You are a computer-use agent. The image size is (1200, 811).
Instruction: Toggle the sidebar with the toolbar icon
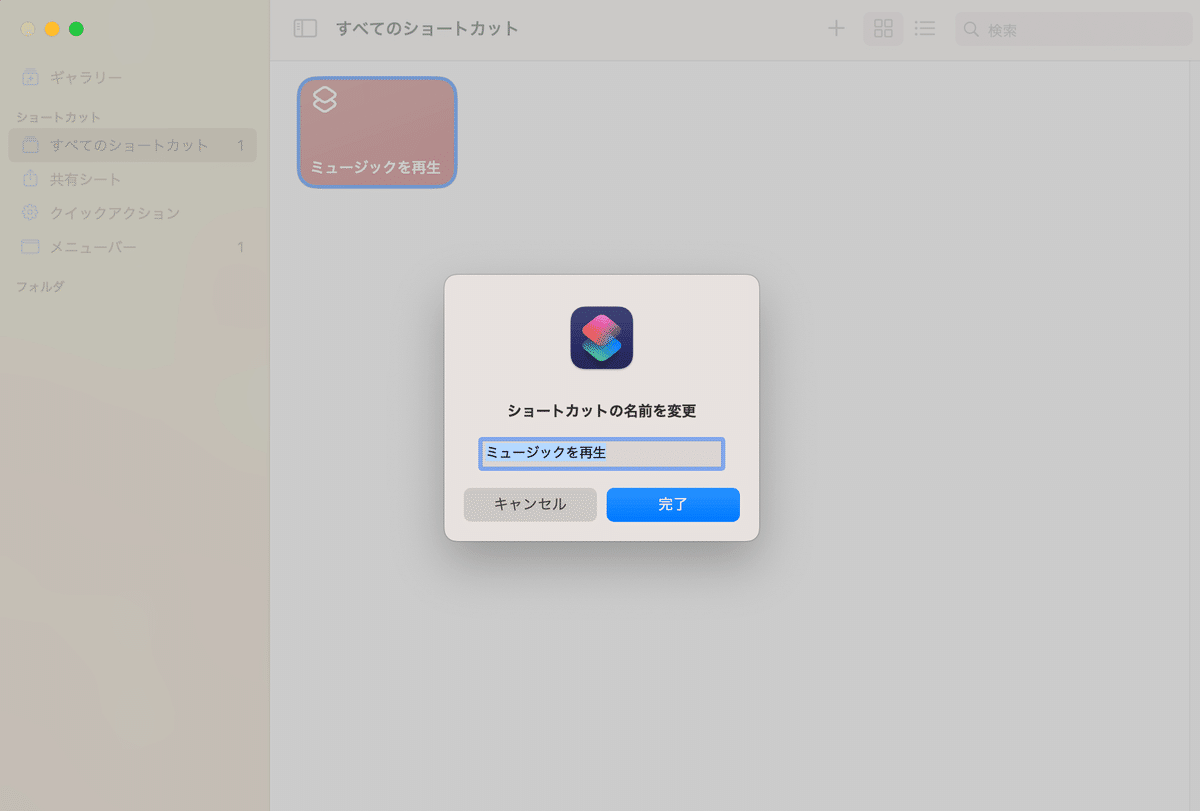(x=305, y=29)
